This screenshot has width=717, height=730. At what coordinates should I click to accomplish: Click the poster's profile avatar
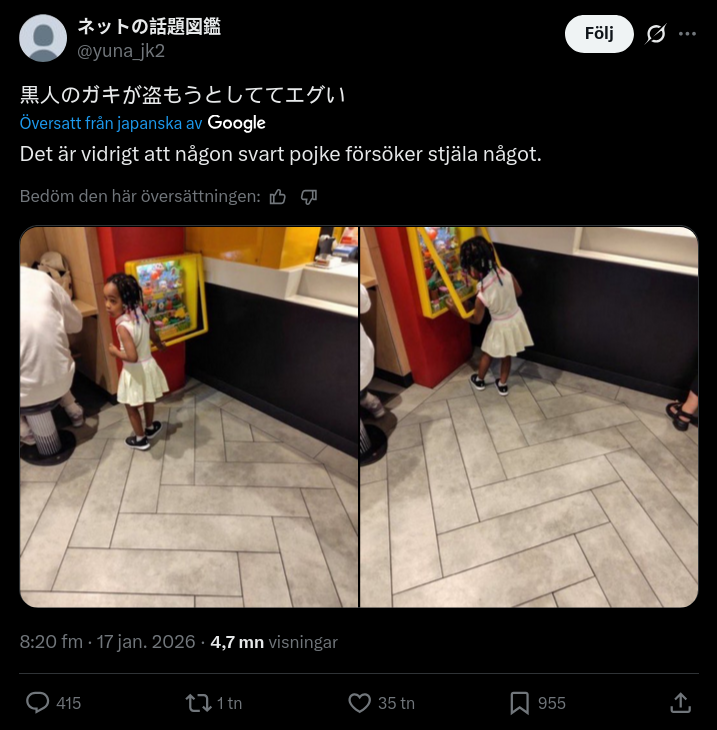click(x=43, y=38)
